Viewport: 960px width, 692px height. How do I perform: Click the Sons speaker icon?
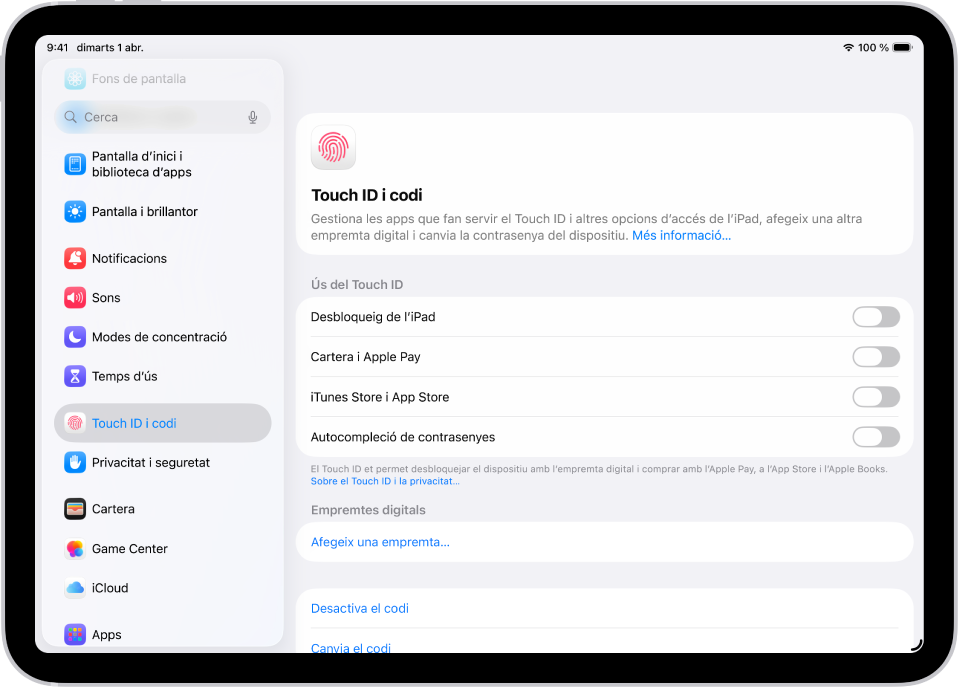(75, 297)
